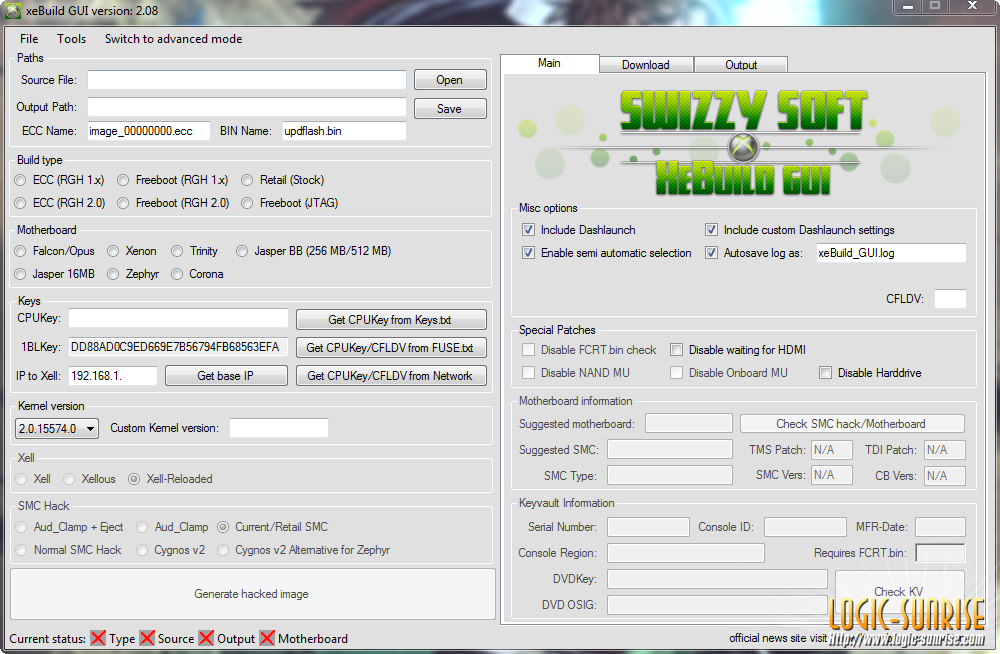1000x654 pixels.
Task: Click the CFLDV input field
Action: (x=950, y=299)
